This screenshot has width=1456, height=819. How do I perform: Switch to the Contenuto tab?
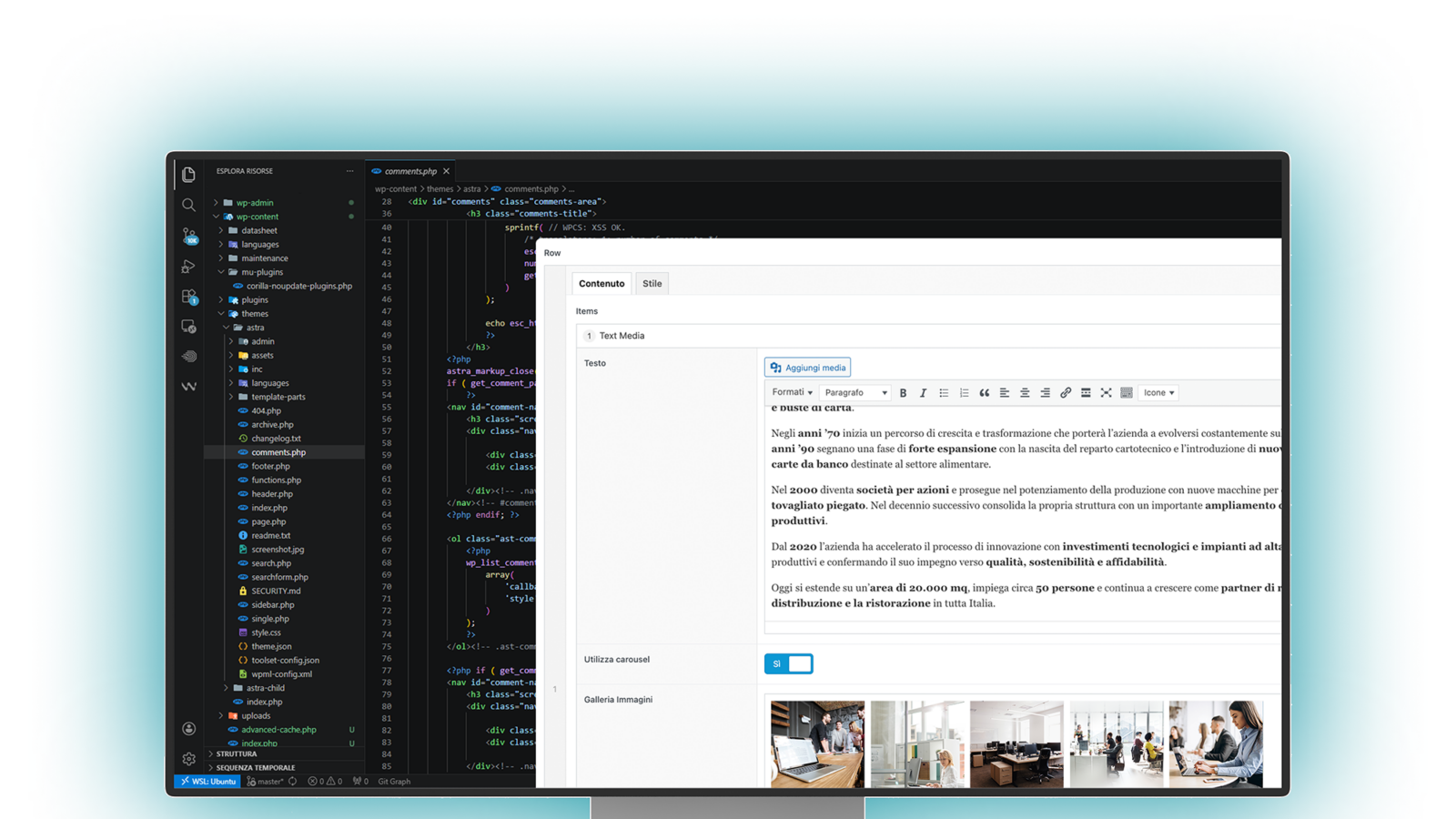pos(602,283)
